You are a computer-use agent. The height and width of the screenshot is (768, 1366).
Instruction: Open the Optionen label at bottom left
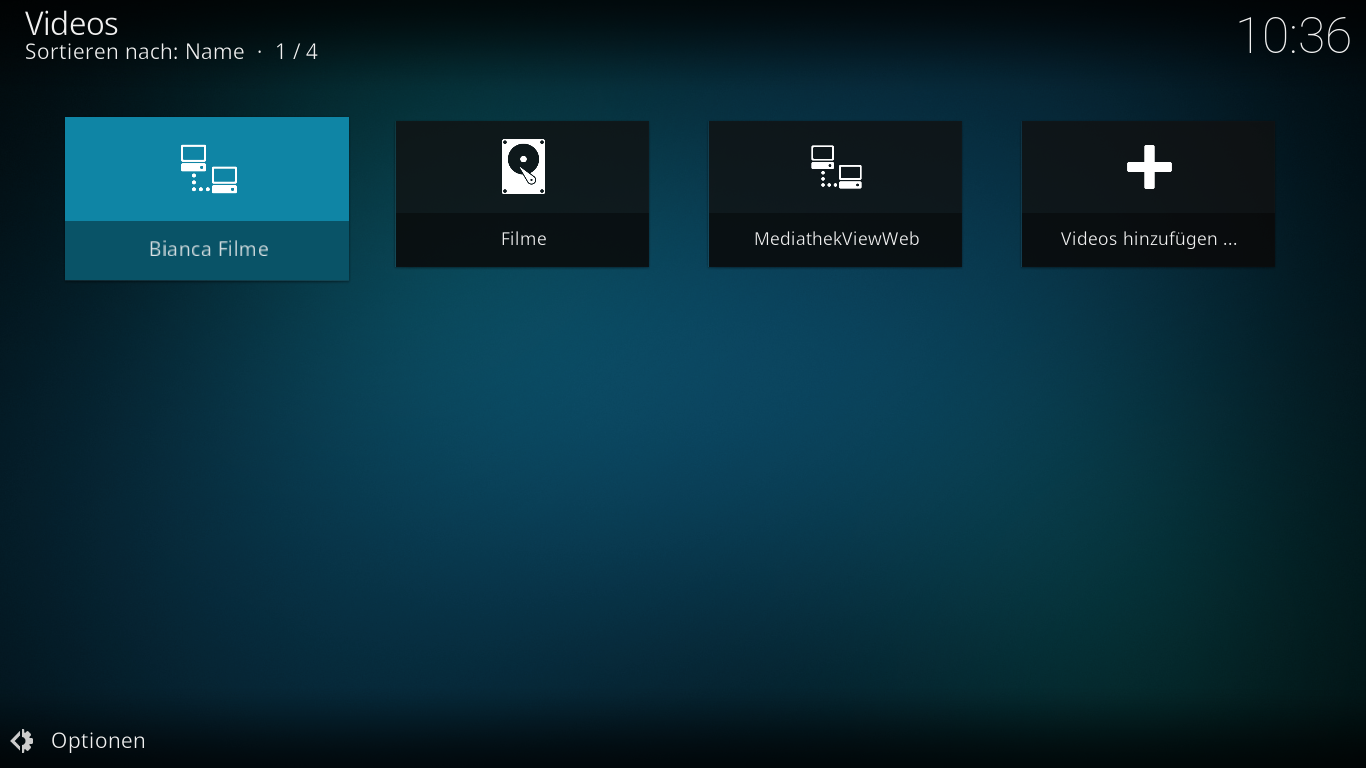coord(98,741)
